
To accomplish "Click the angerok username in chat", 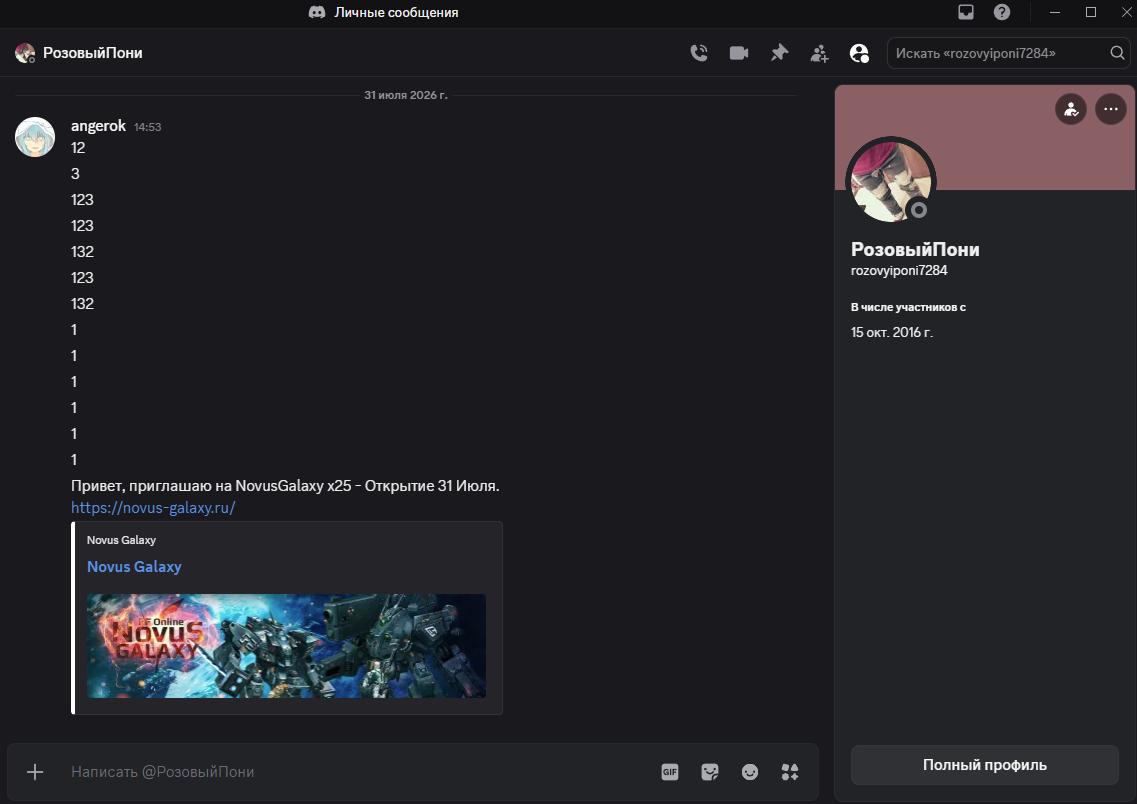I will click(99, 126).
